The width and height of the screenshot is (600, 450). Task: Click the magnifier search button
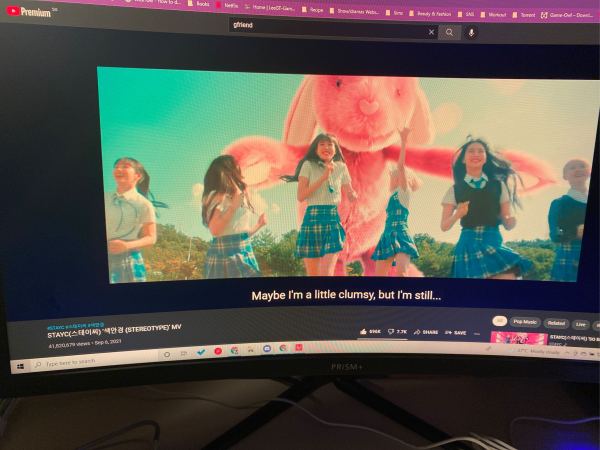(450, 33)
